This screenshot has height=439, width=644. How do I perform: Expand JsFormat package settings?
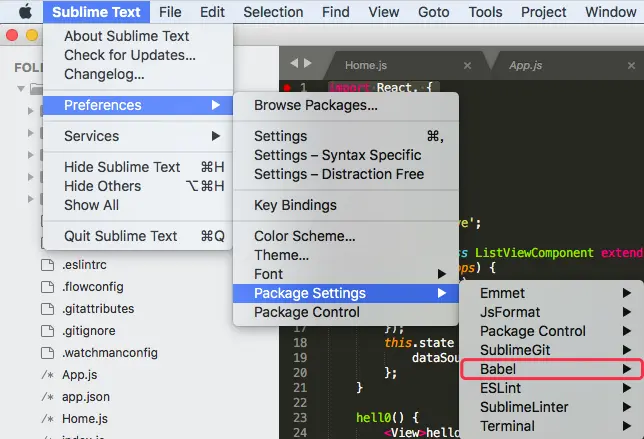[552, 312]
